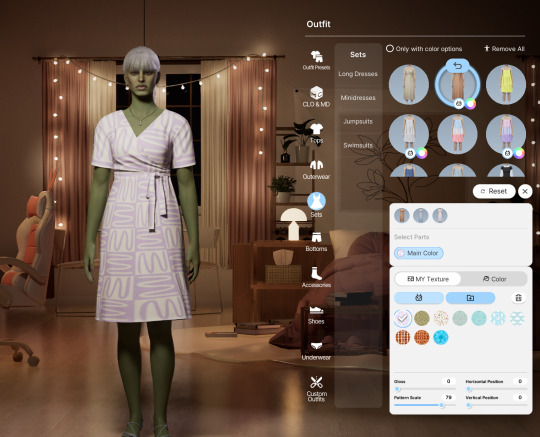Click Remove All outfits
The height and width of the screenshot is (437, 540).
coord(504,49)
